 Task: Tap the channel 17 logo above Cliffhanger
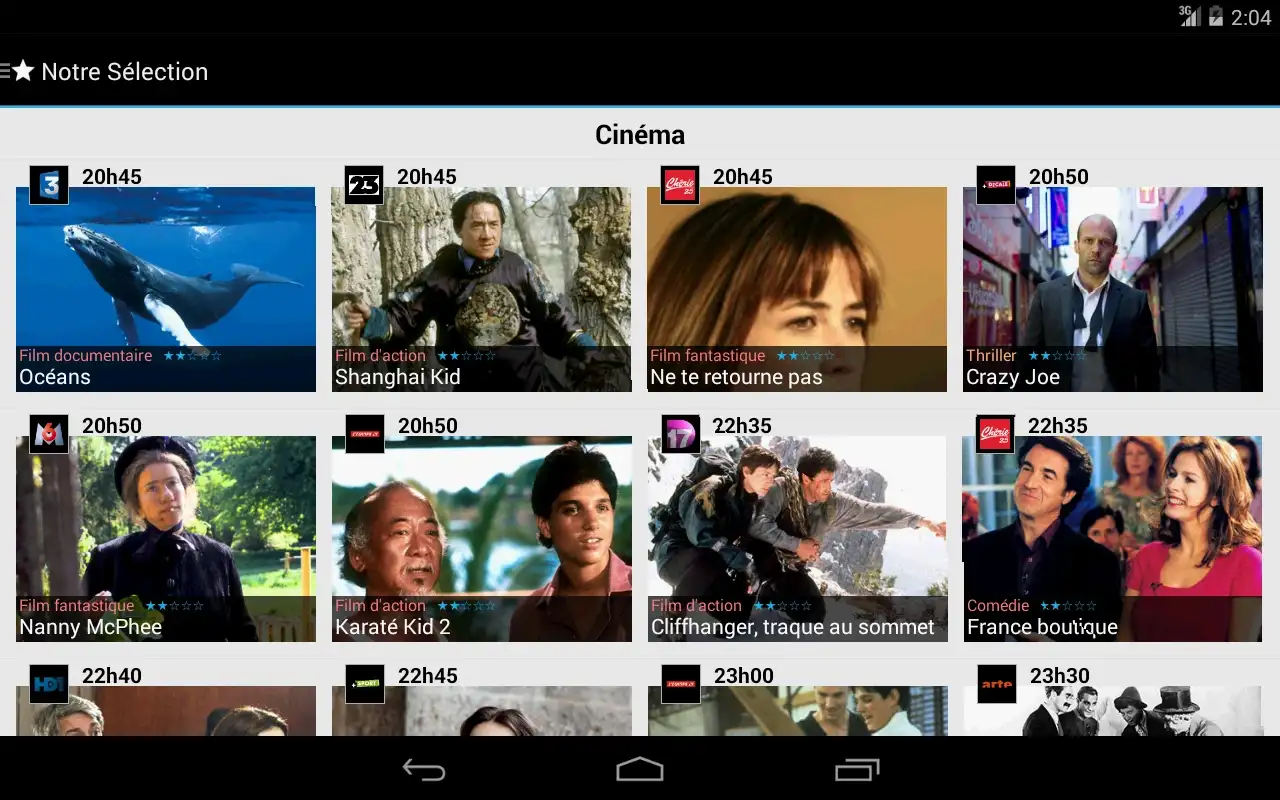[680, 434]
